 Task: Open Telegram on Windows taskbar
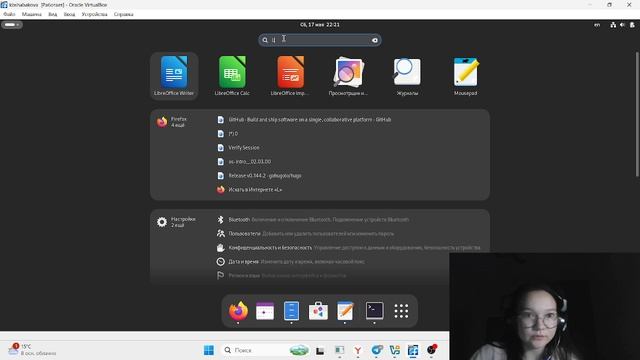[376, 350]
